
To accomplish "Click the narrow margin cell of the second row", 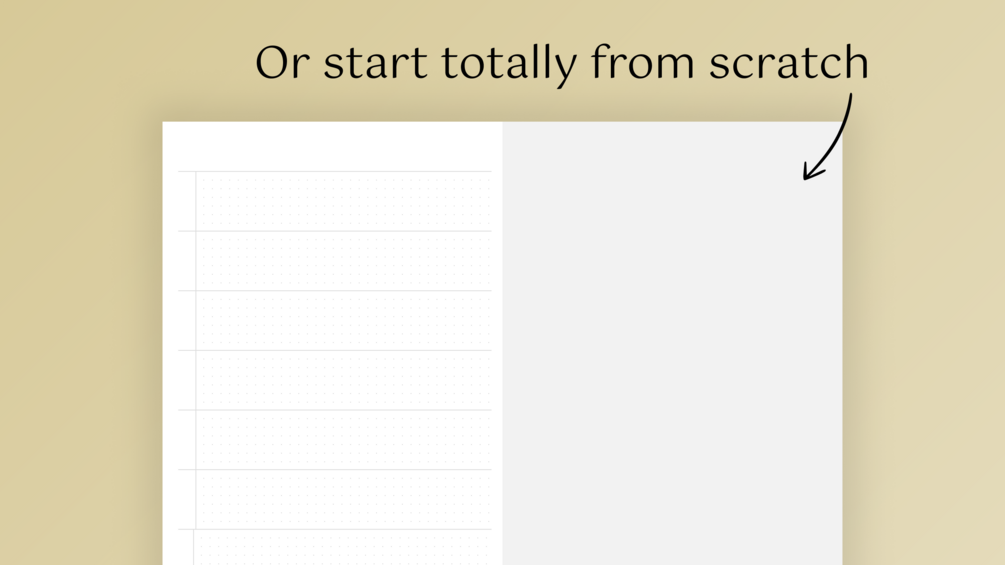I will (187, 261).
